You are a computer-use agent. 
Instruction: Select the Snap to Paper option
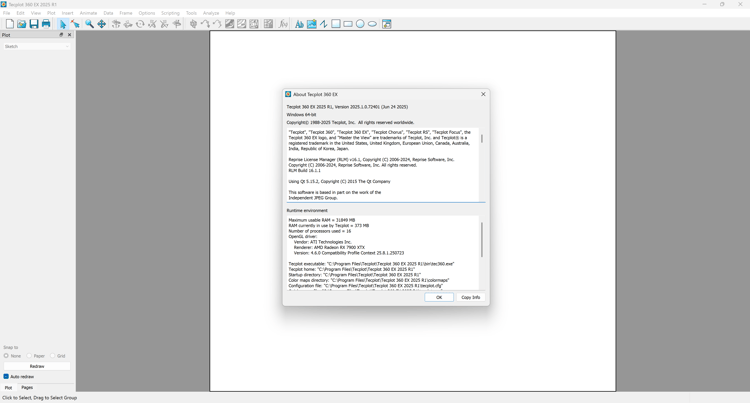click(x=29, y=356)
